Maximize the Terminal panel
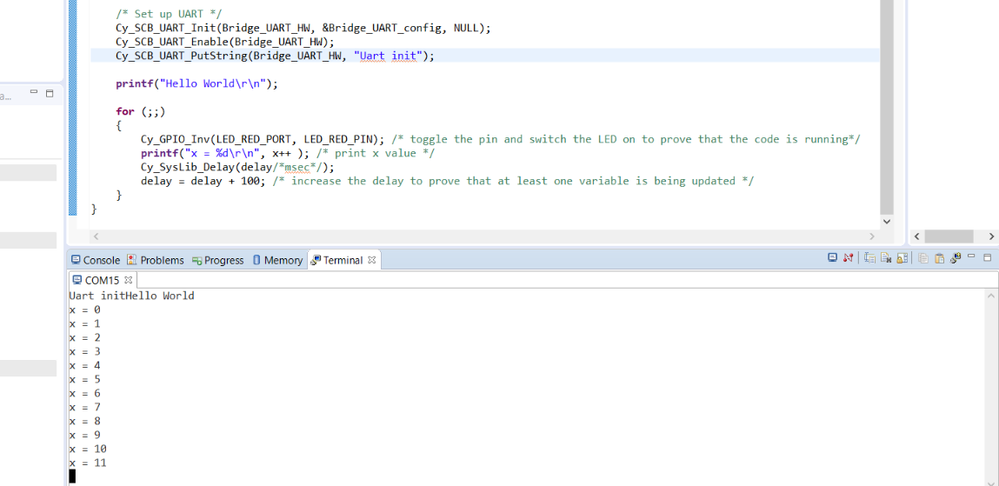The width and height of the screenshot is (999, 486). pos(988,257)
